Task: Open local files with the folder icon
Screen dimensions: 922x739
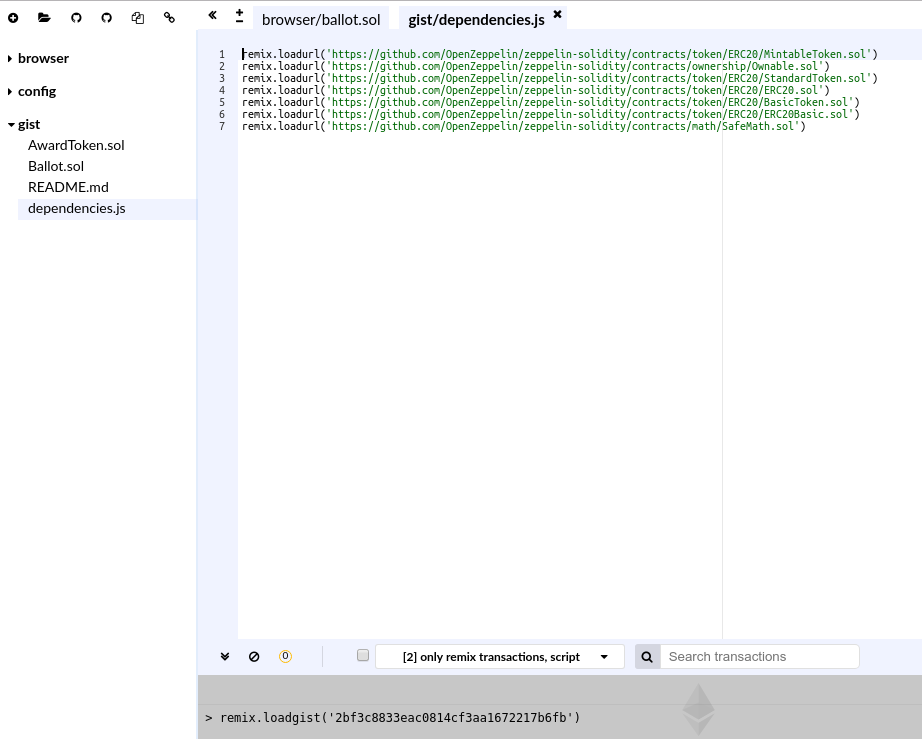Action: (x=44, y=18)
